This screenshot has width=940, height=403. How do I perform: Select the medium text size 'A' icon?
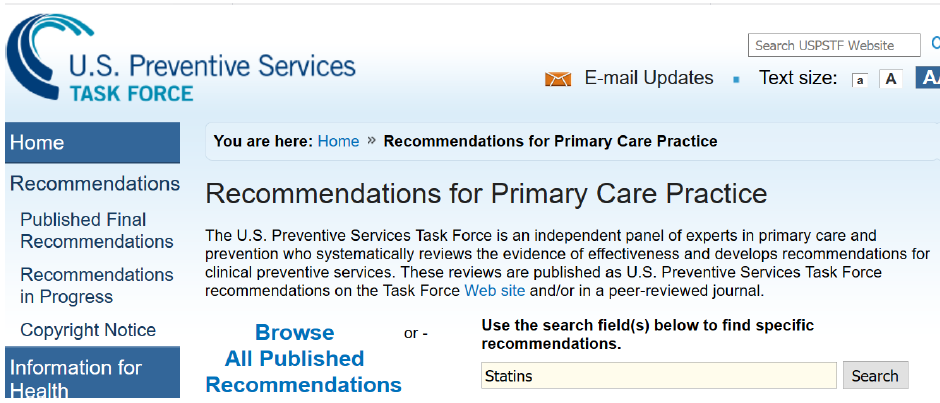coord(891,79)
